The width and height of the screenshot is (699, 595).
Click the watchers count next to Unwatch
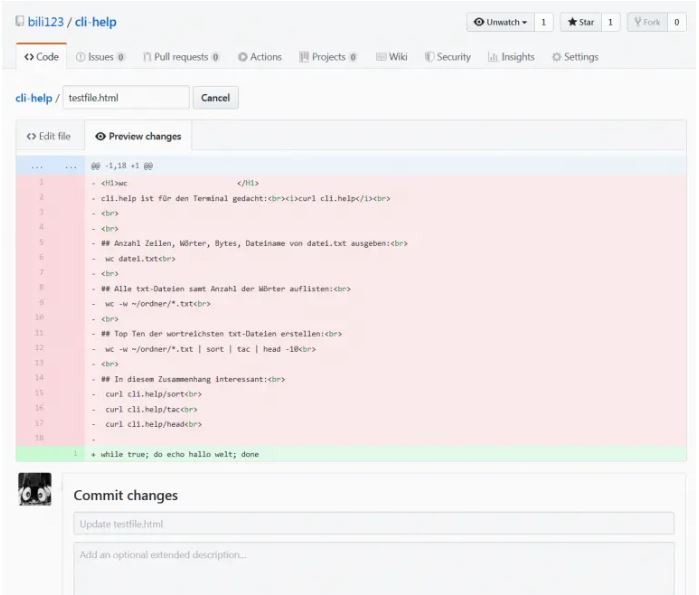coord(543,22)
